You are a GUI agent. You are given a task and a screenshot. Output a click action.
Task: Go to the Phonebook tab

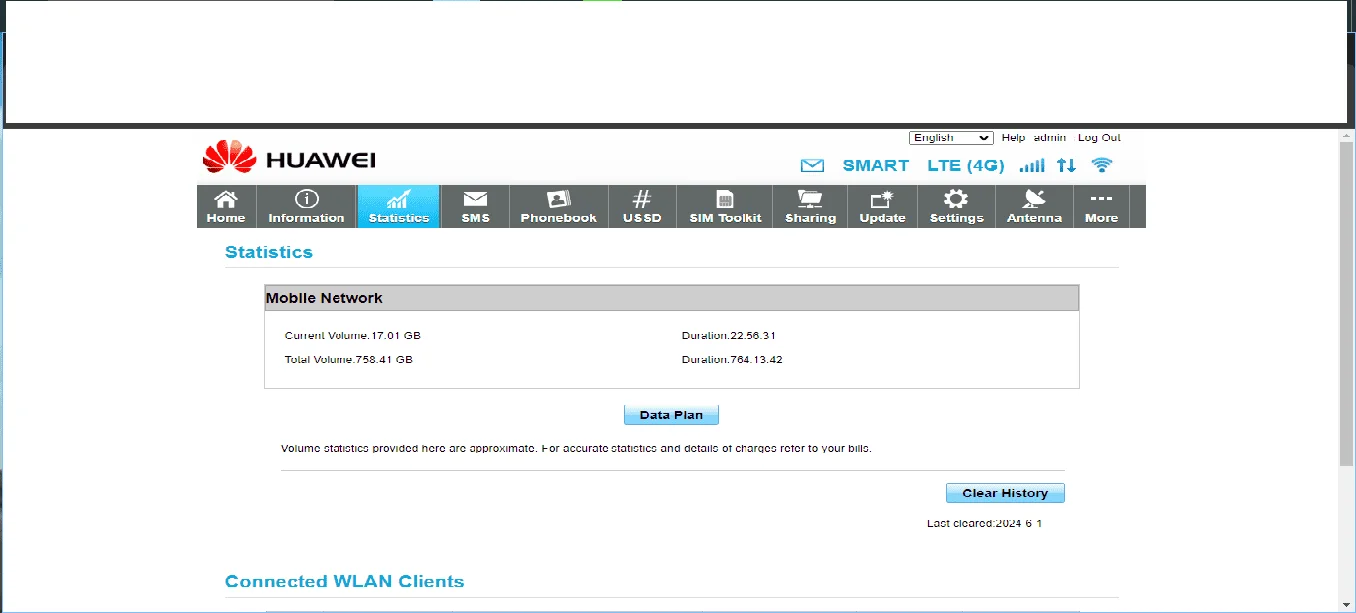558,206
